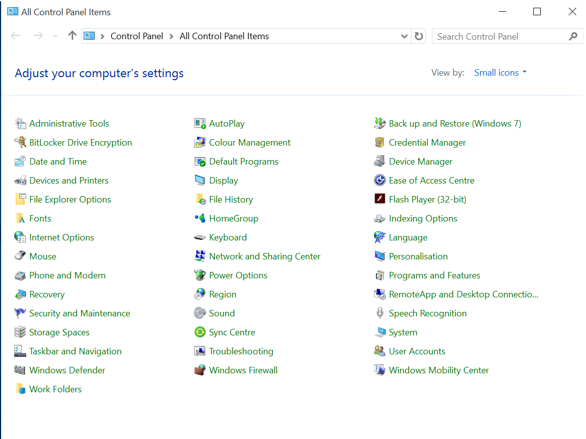Expand the address bar history dropdown arrow
The width and height of the screenshot is (586, 439).
404,36
